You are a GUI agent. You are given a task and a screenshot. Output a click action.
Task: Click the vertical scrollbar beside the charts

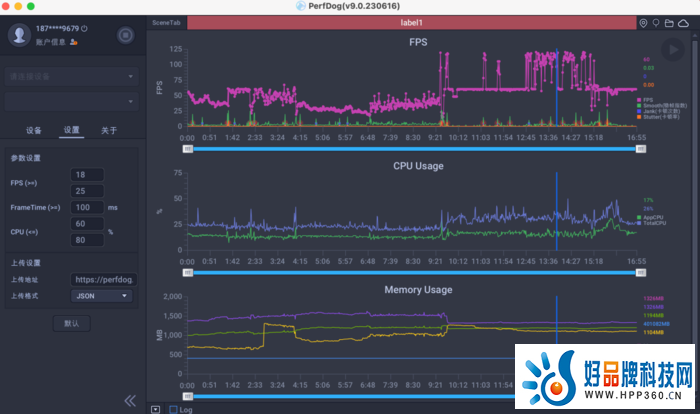click(x=694, y=192)
